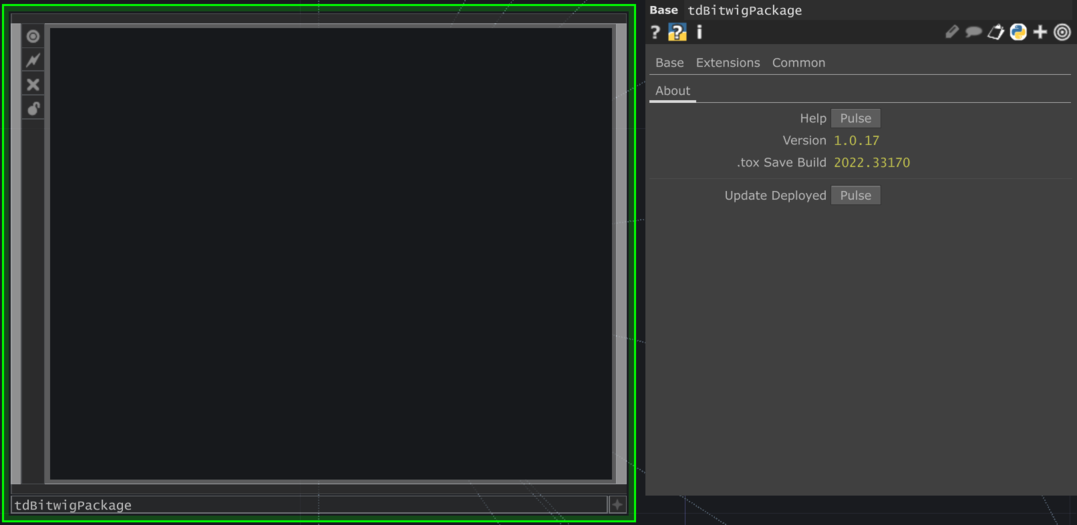Viewport: 1077px width, 525px height.
Task: Click the plus icon in parameter header
Action: (x=1040, y=32)
